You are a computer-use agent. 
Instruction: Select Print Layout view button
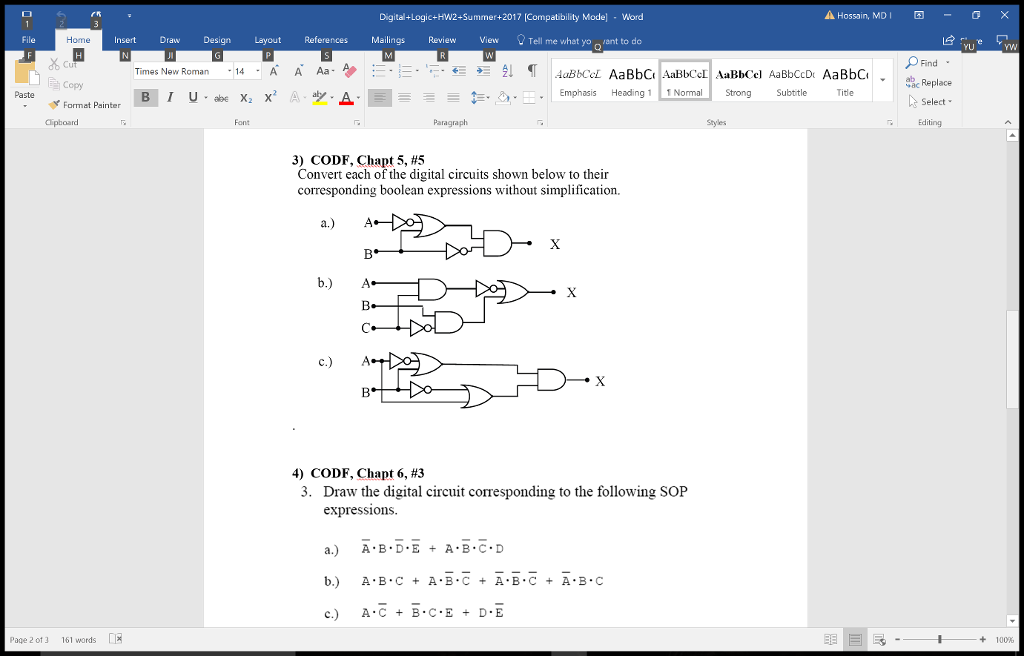855,640
